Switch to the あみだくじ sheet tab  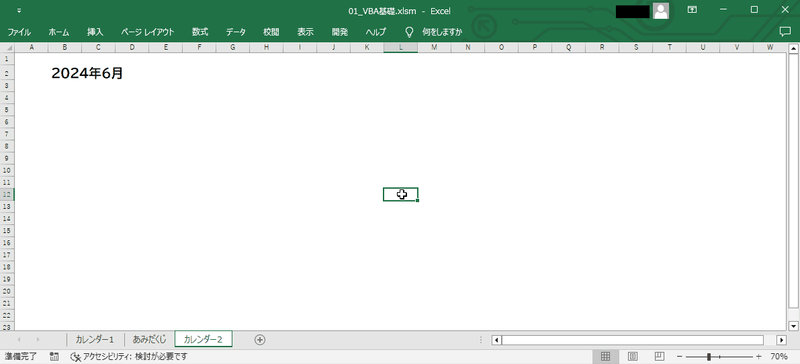click(149, 339)
